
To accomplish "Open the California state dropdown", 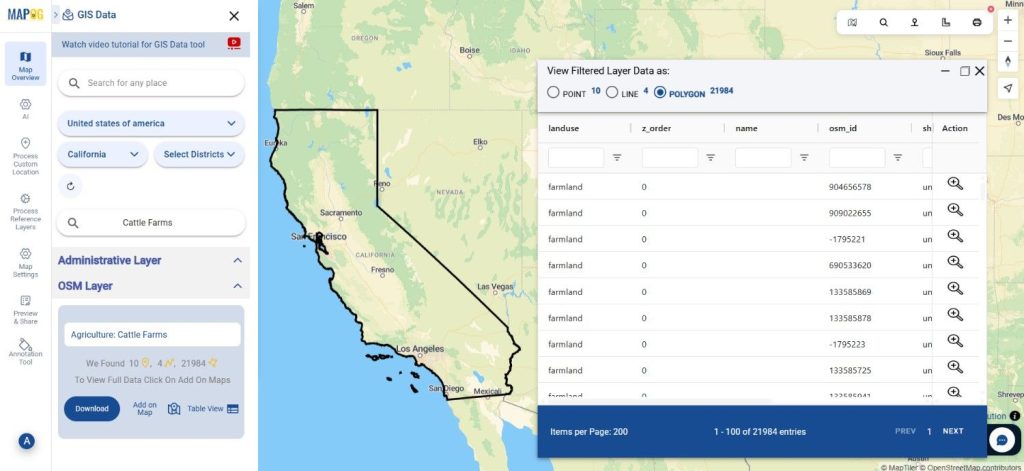I will point(103,155).
